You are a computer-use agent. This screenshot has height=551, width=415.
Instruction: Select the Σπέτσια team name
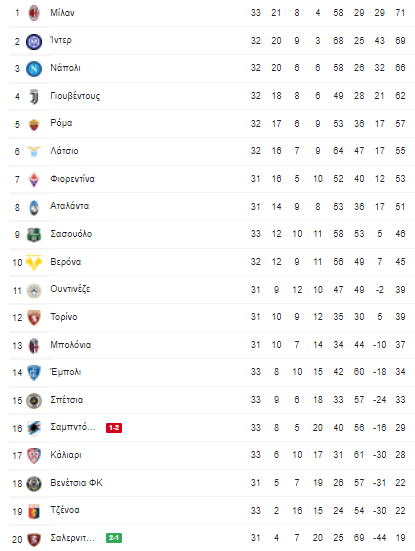tap(67, 400)
